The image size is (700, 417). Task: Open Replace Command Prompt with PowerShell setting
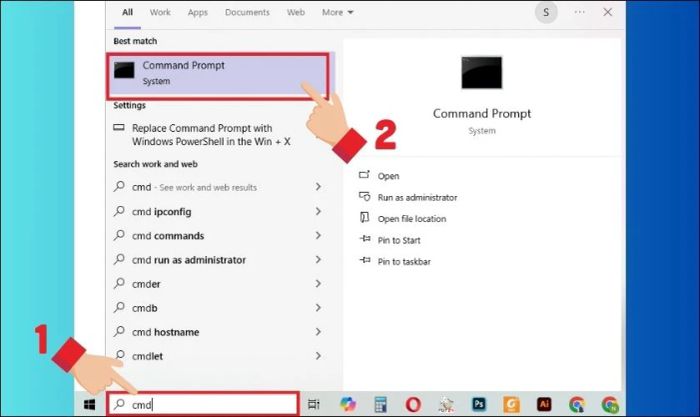[x=211, y=135]
